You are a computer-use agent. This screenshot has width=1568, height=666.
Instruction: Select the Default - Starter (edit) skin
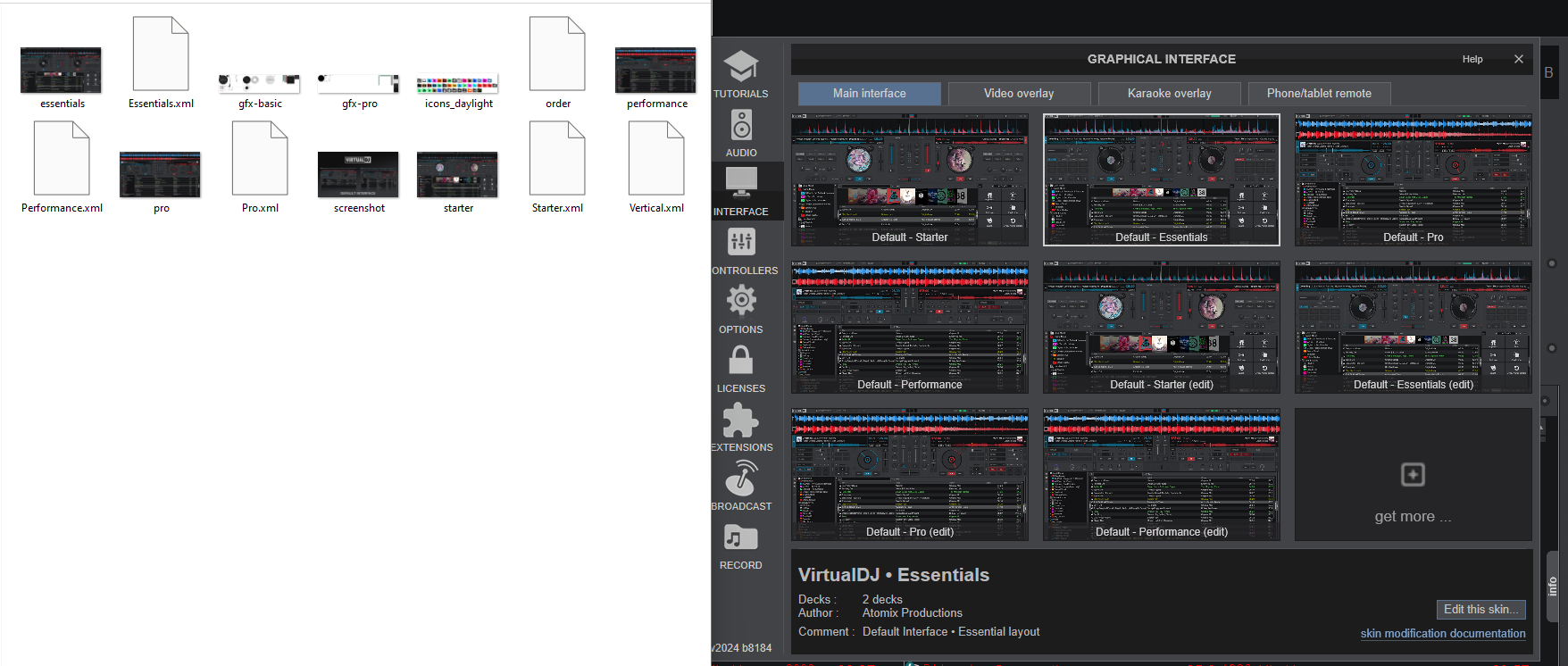1162,327
